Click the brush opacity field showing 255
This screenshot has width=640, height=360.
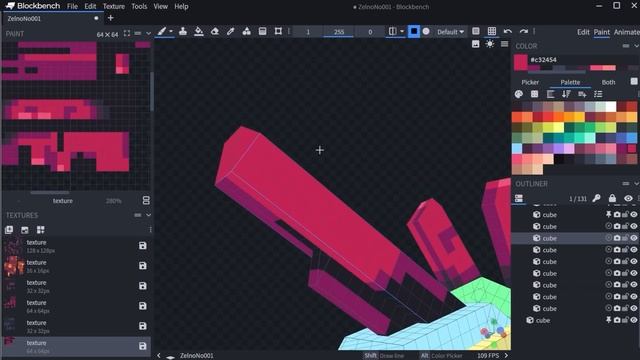338,32
